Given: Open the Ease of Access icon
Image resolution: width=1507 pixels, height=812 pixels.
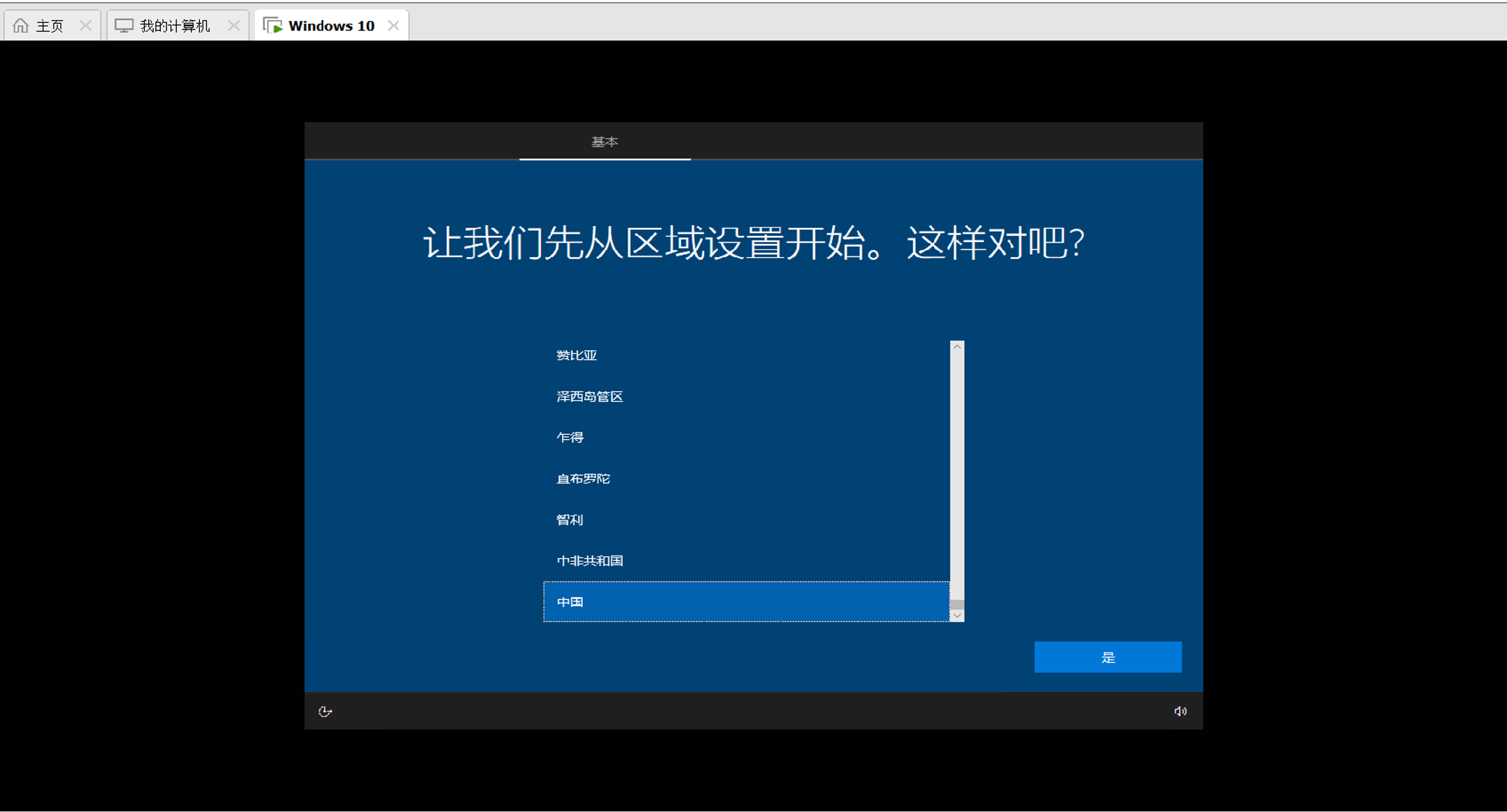Looking at the screenshot, I should click(325, 711).
